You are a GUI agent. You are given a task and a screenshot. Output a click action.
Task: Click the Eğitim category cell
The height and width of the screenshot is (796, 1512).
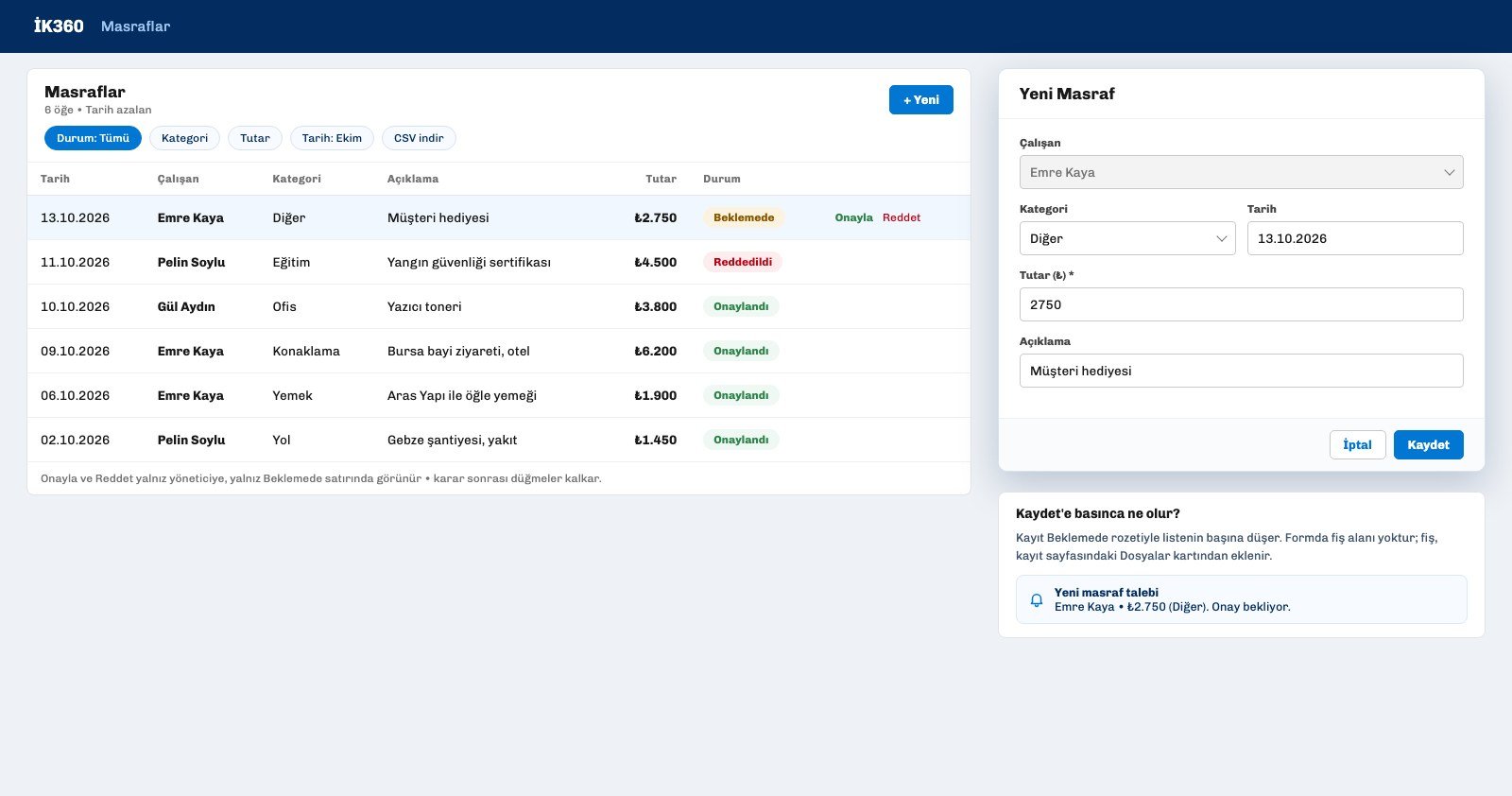(291, 262)
